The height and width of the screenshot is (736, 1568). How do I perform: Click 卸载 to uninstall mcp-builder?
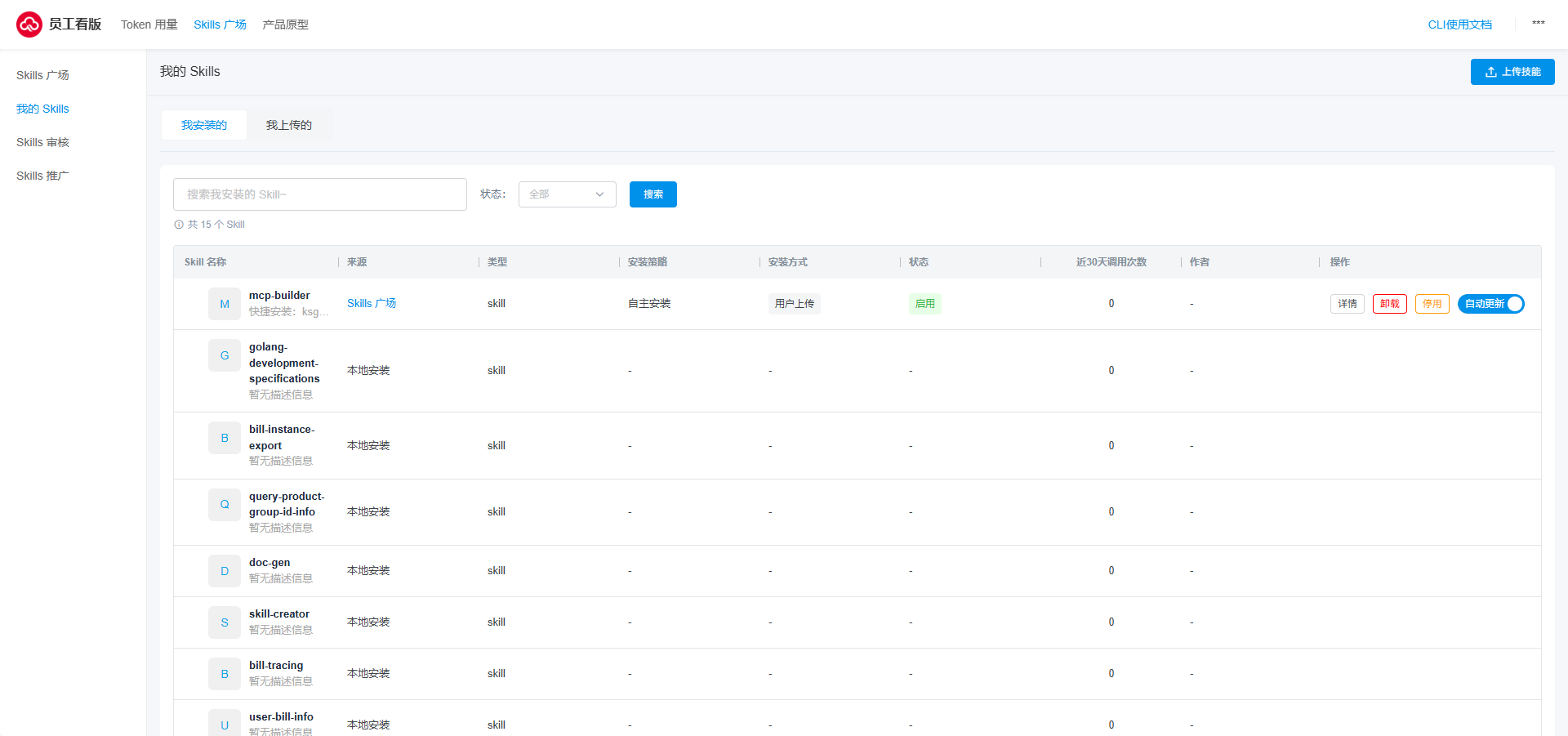(1390, 304)
